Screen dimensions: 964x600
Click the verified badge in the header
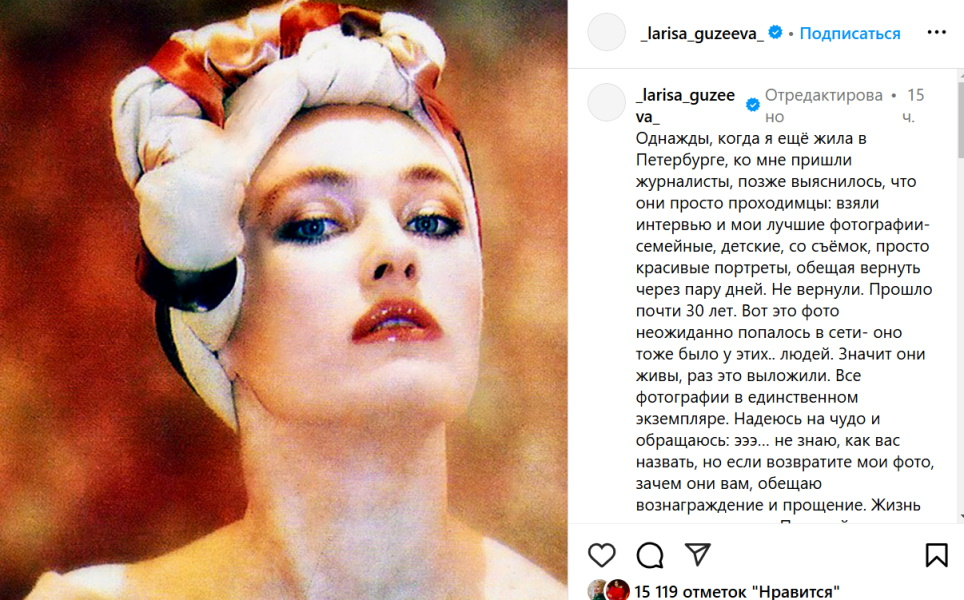click(775, 32)
